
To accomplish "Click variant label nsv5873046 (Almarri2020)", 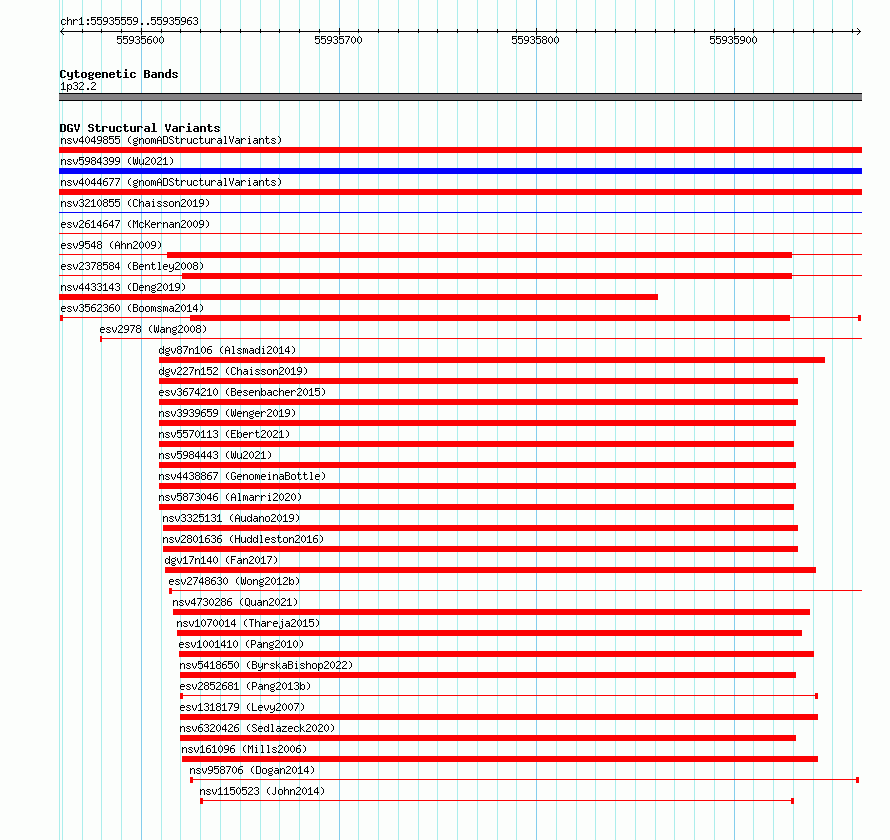I will pos(230,497).
